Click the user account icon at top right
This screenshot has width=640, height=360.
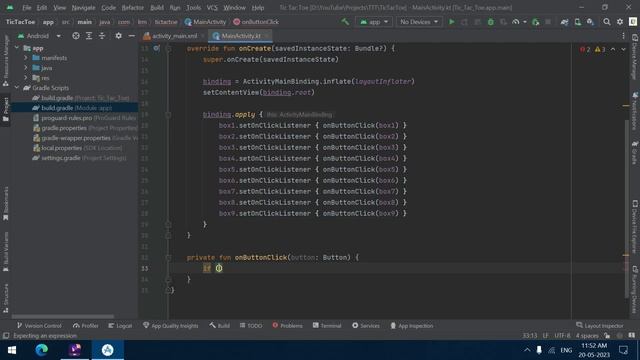tap(633, 22)
